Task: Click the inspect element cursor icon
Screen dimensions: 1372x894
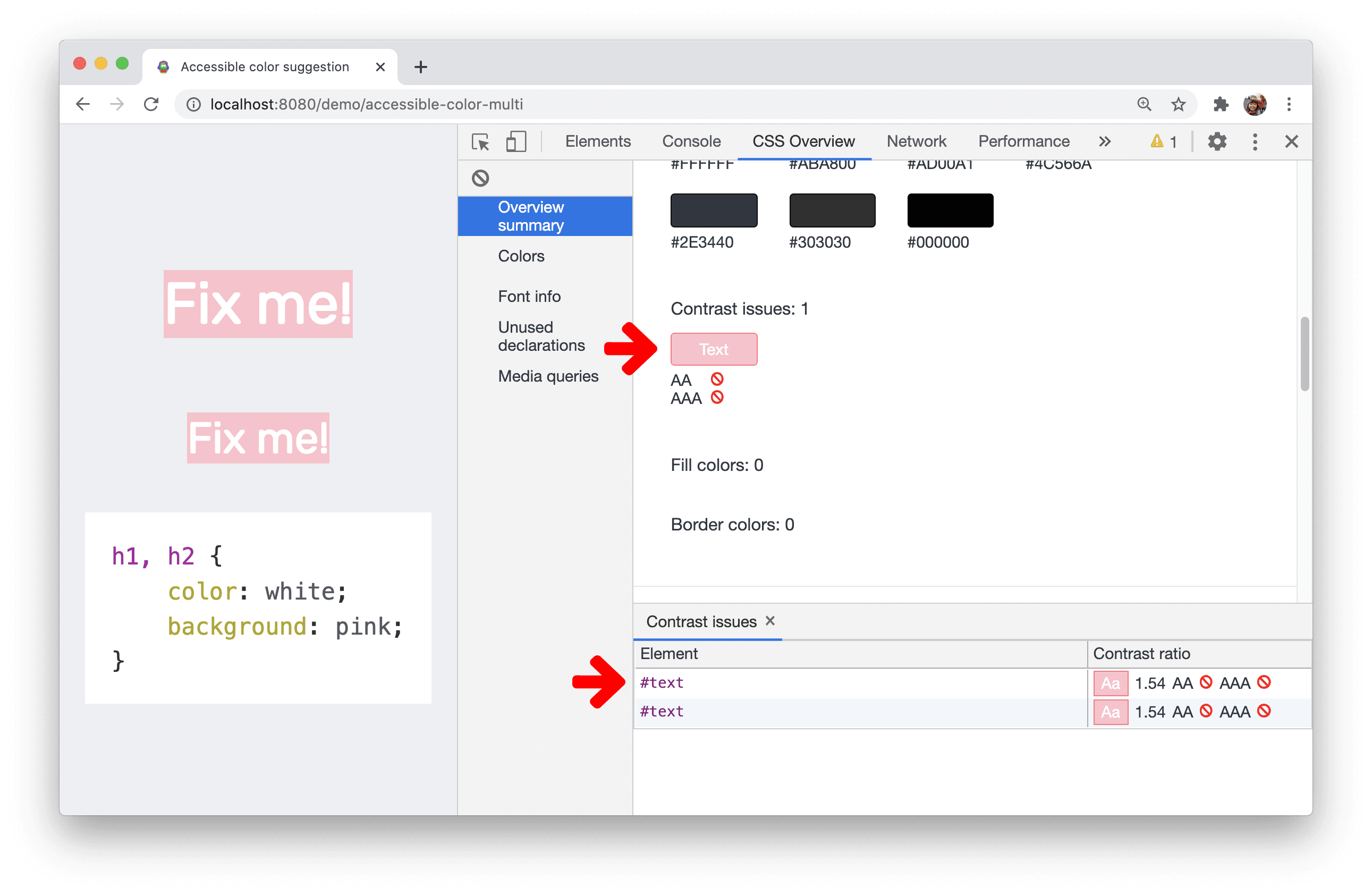Action: (479, 141)
